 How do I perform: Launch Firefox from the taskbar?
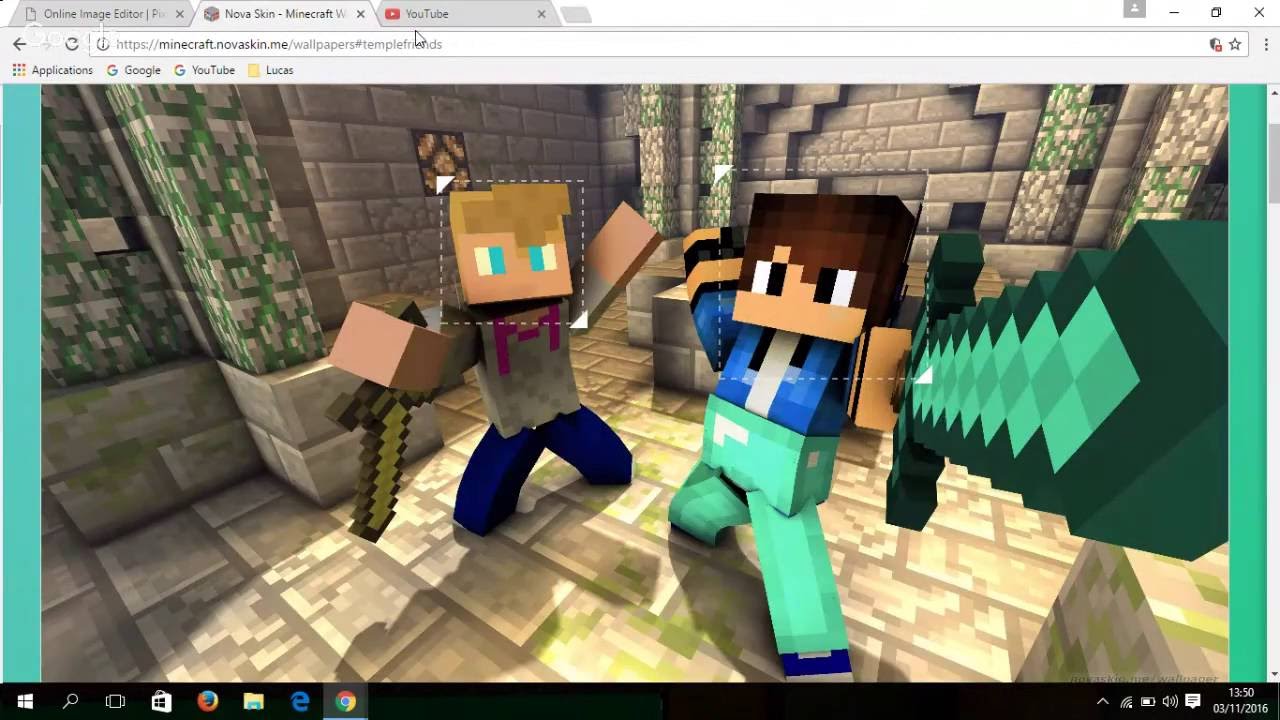pos(207,701)
